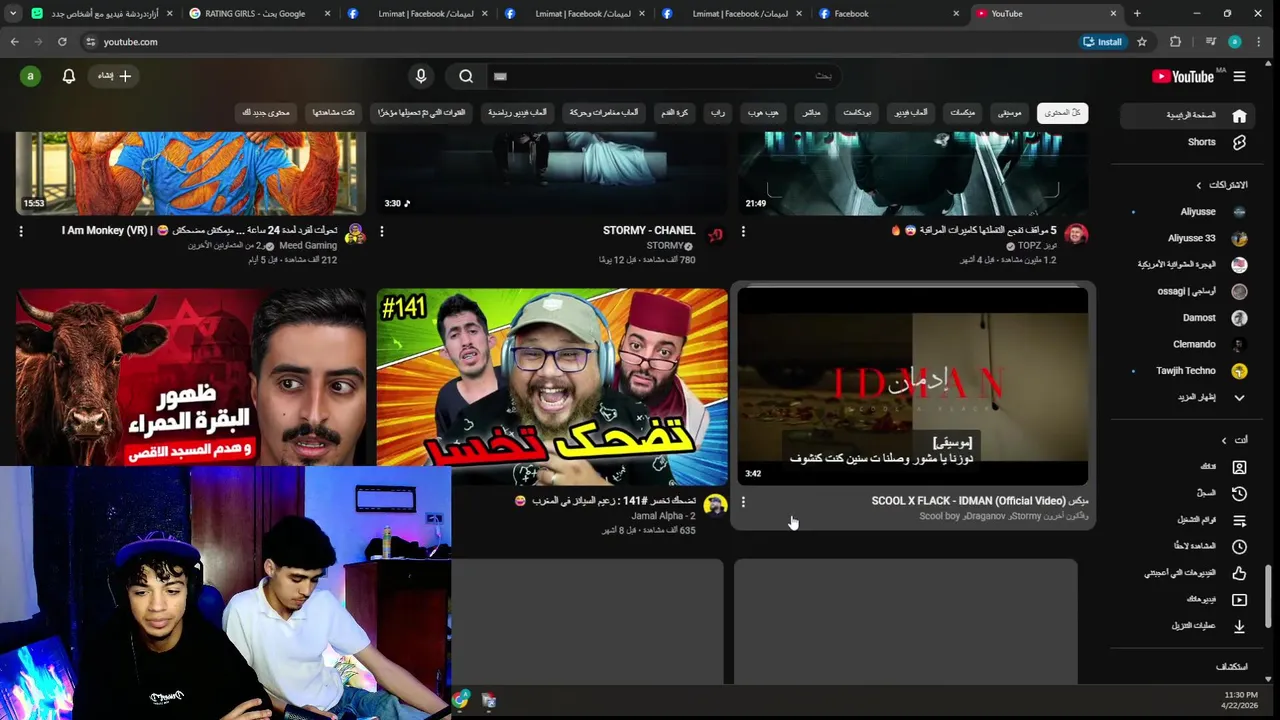
Task: Open options menu for SCOOL X FLACK IDMAN
Action: point(743,502)
